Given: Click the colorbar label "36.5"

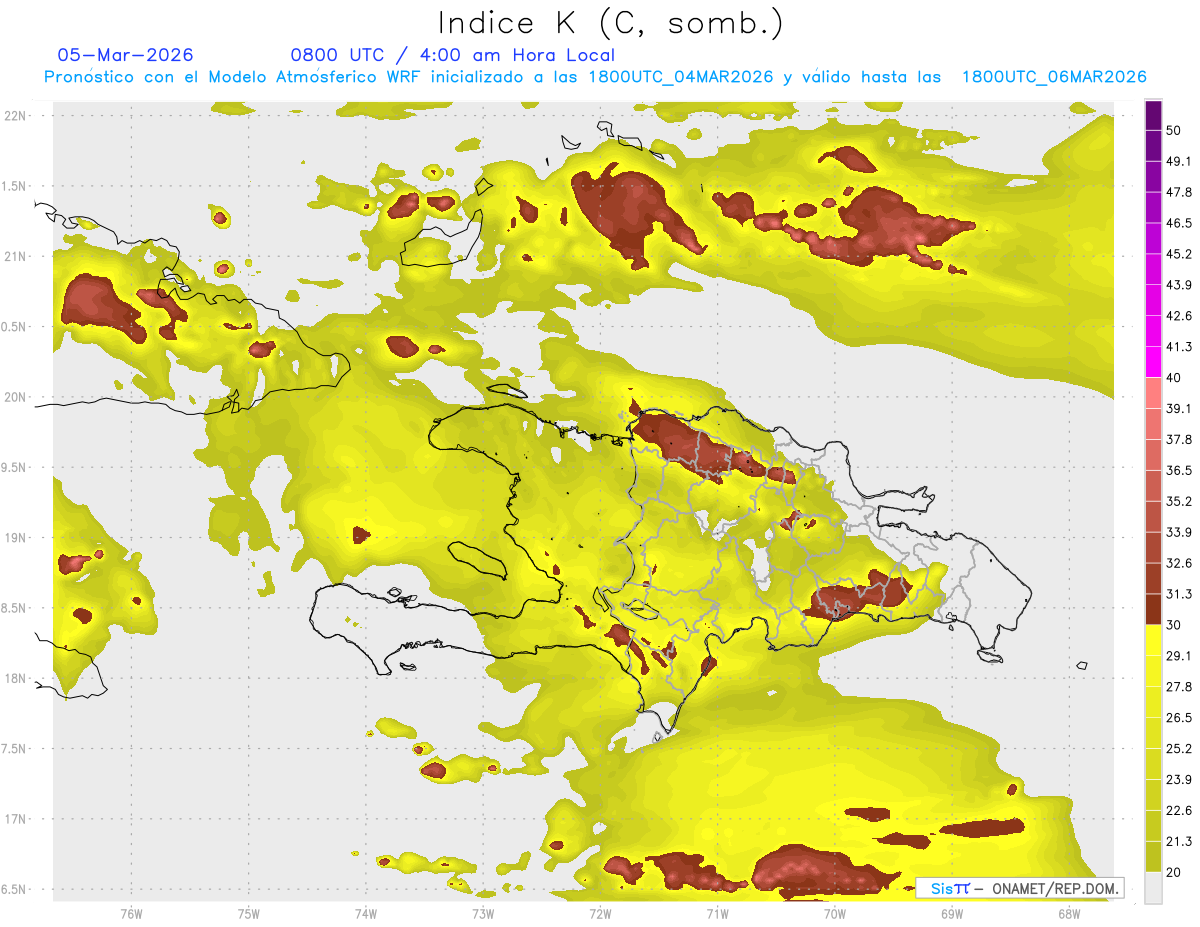Looking at the screenshot, I should 1179,470.
